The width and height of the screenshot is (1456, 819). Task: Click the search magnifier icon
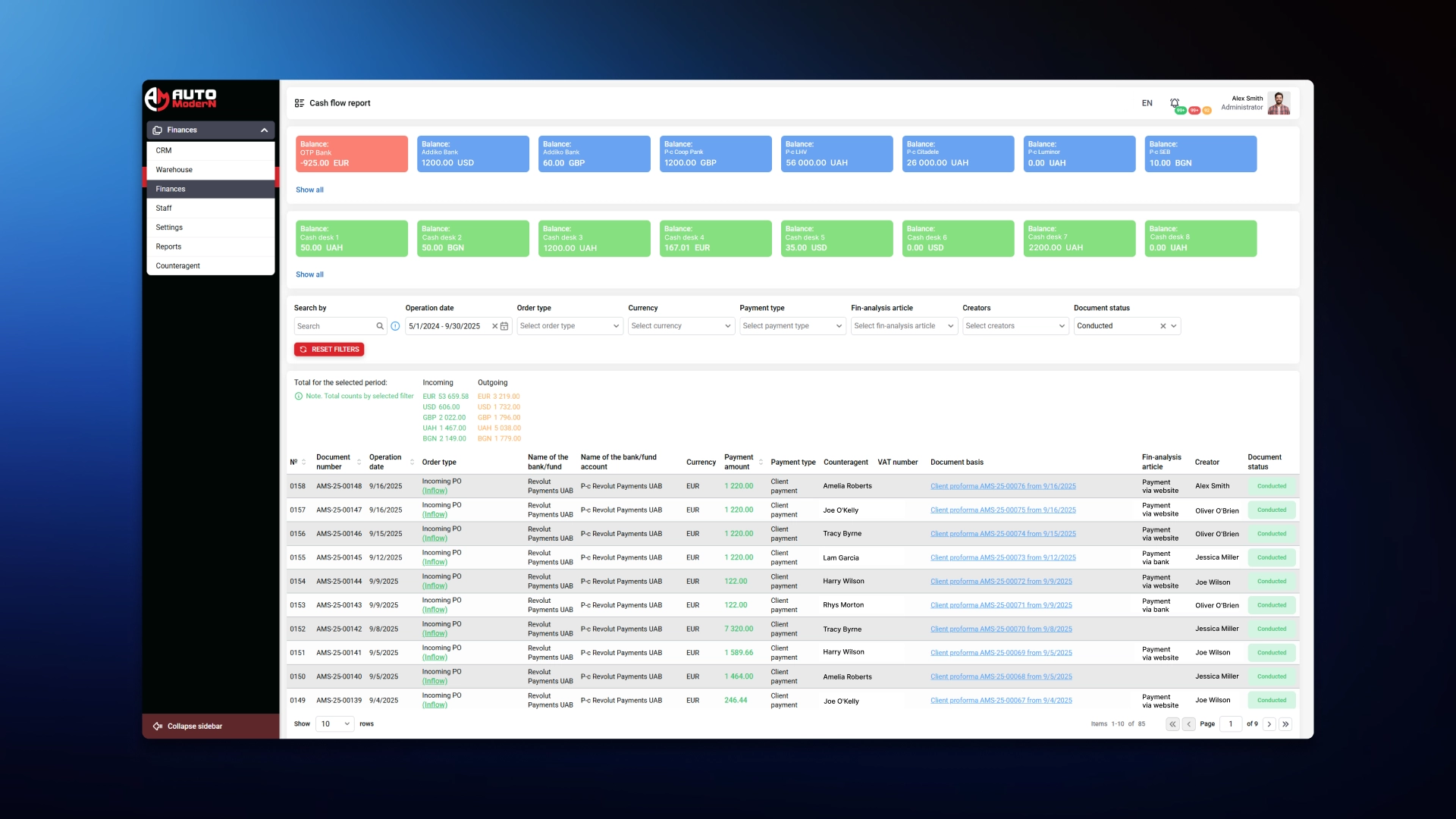pyautogui.click(x=380, y=326)
